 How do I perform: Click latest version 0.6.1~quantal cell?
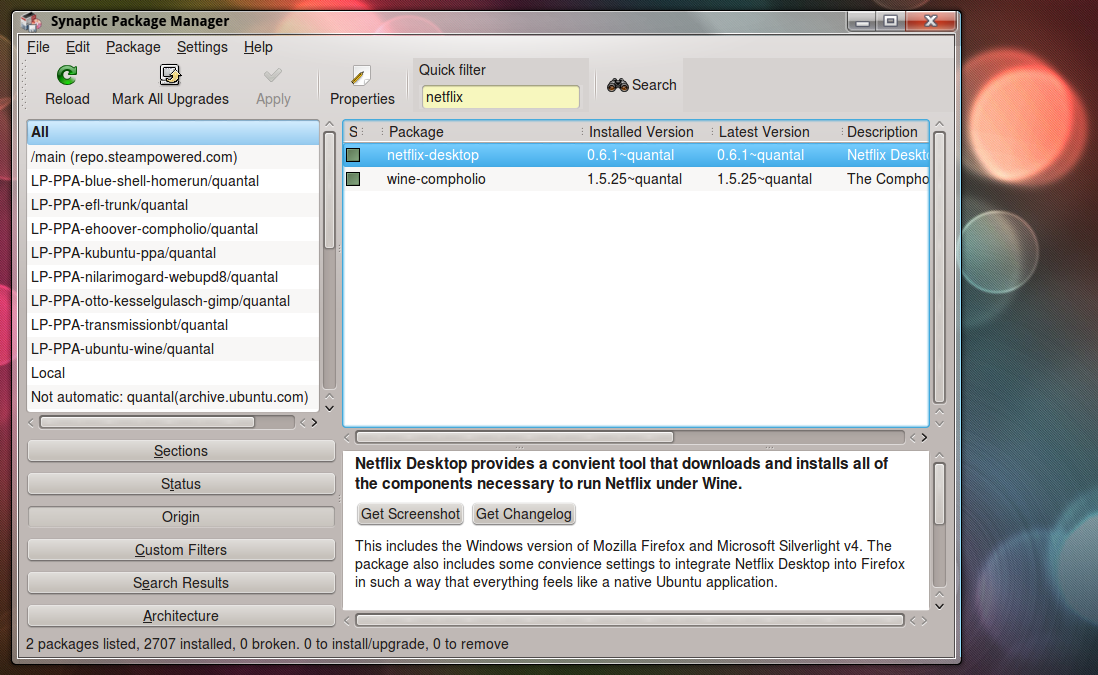760,155
